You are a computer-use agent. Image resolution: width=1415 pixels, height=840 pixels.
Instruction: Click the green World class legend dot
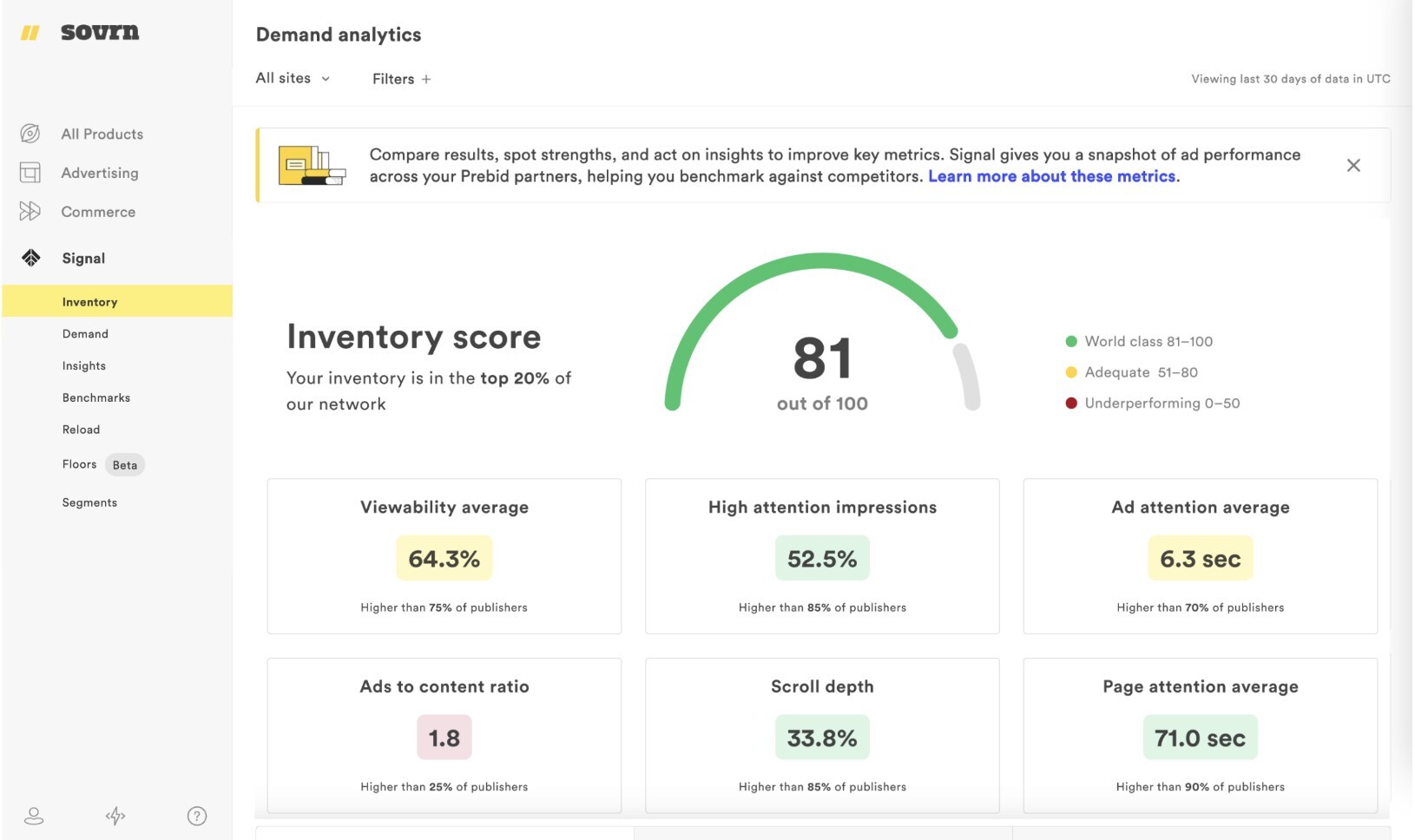(1071, 341)
